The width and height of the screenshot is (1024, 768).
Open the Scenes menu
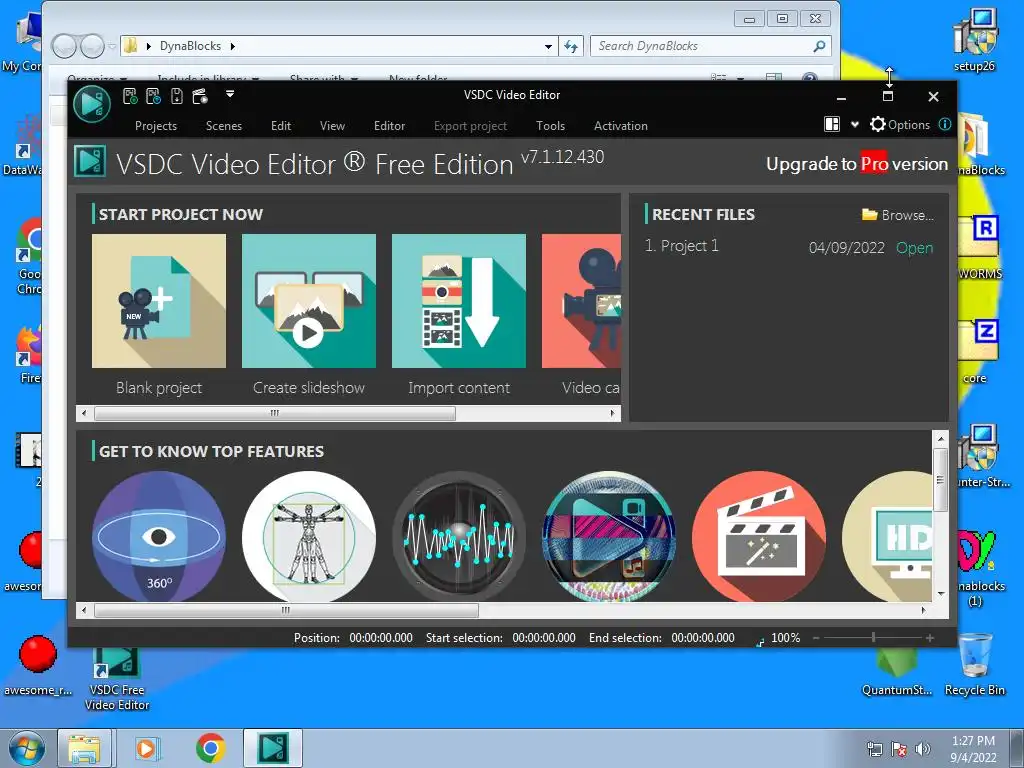click(x=224, y=126)
